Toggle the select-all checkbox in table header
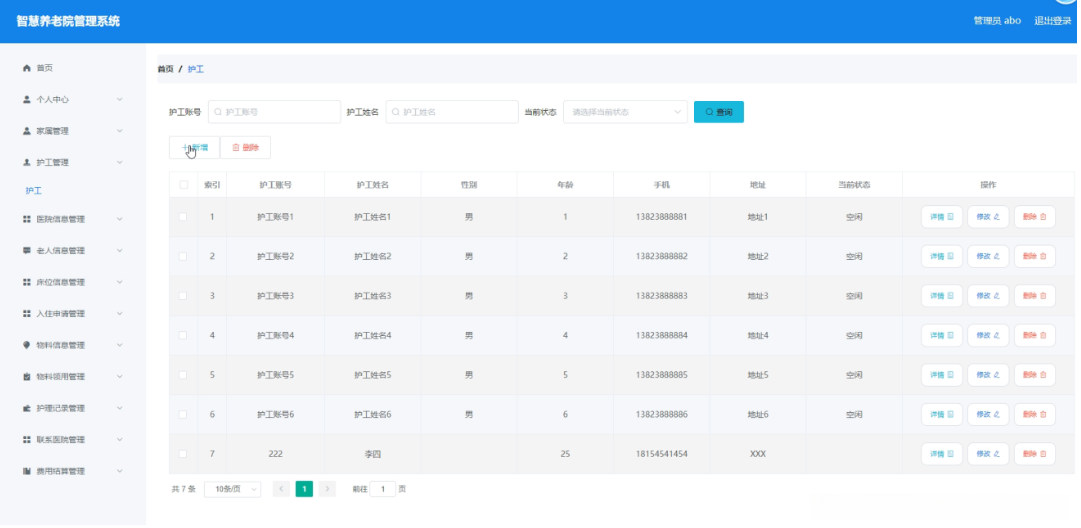The width and height of the screenshot is (1081, 528). (x=183, y=185)
